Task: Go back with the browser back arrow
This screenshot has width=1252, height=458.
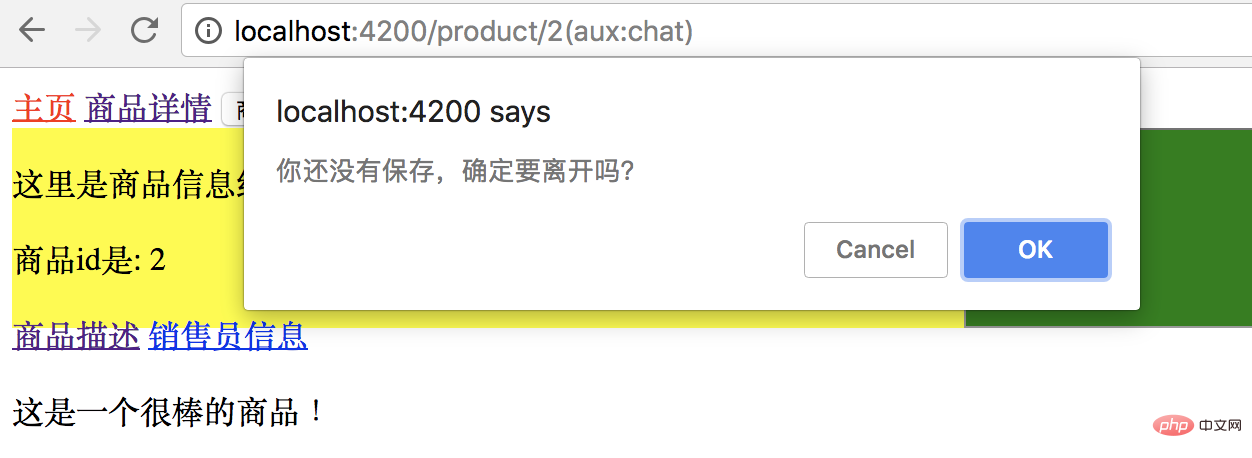Action: (32, 31)
